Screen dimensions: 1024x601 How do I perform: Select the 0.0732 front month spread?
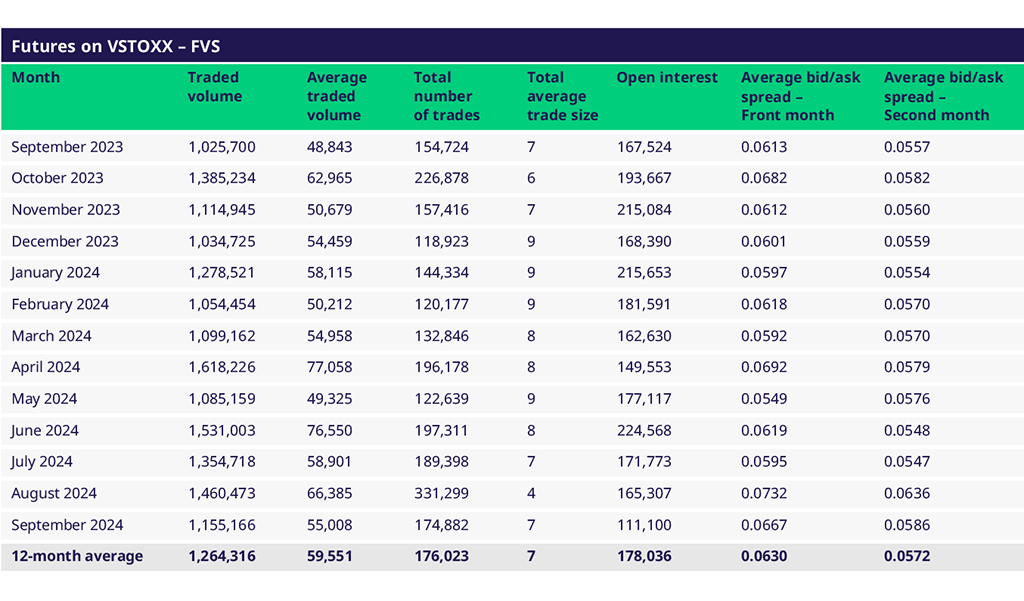764,493
